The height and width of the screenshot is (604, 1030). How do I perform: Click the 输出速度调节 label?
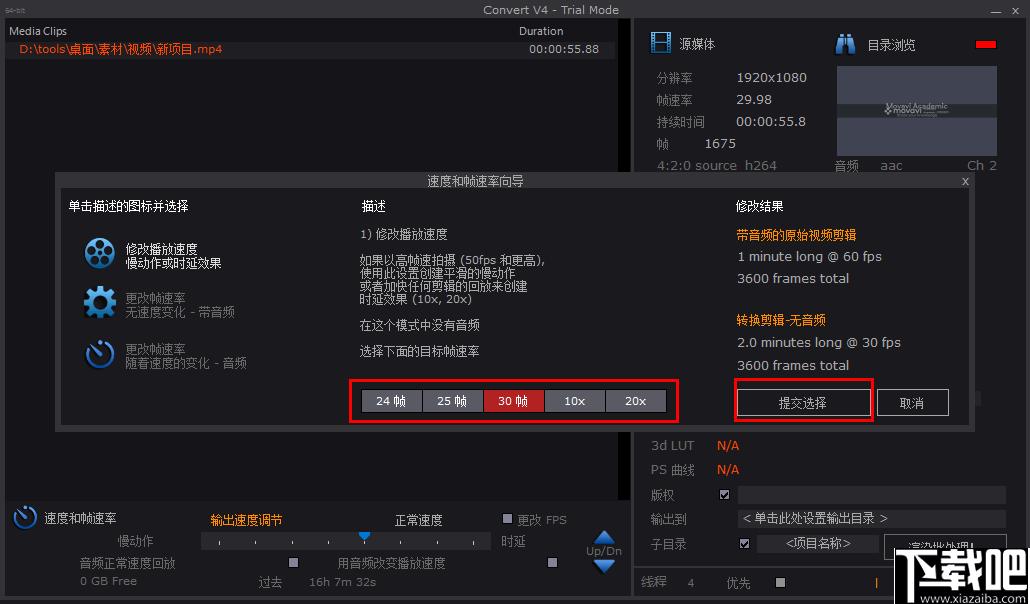[246, 521]
